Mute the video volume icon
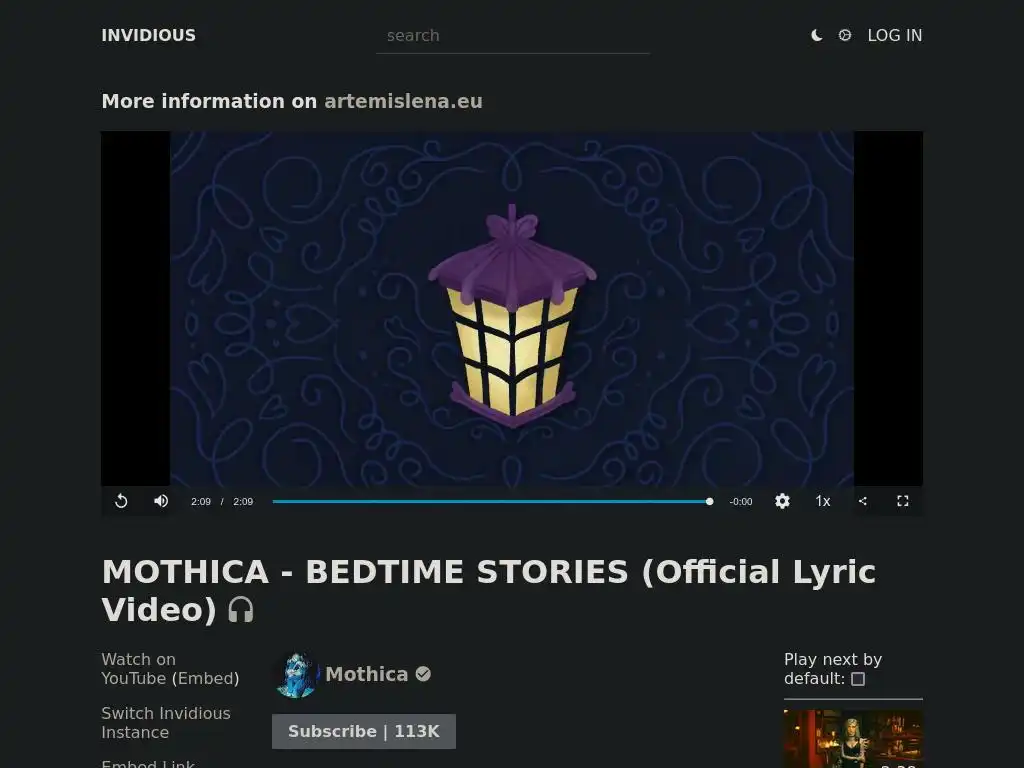 161,501
